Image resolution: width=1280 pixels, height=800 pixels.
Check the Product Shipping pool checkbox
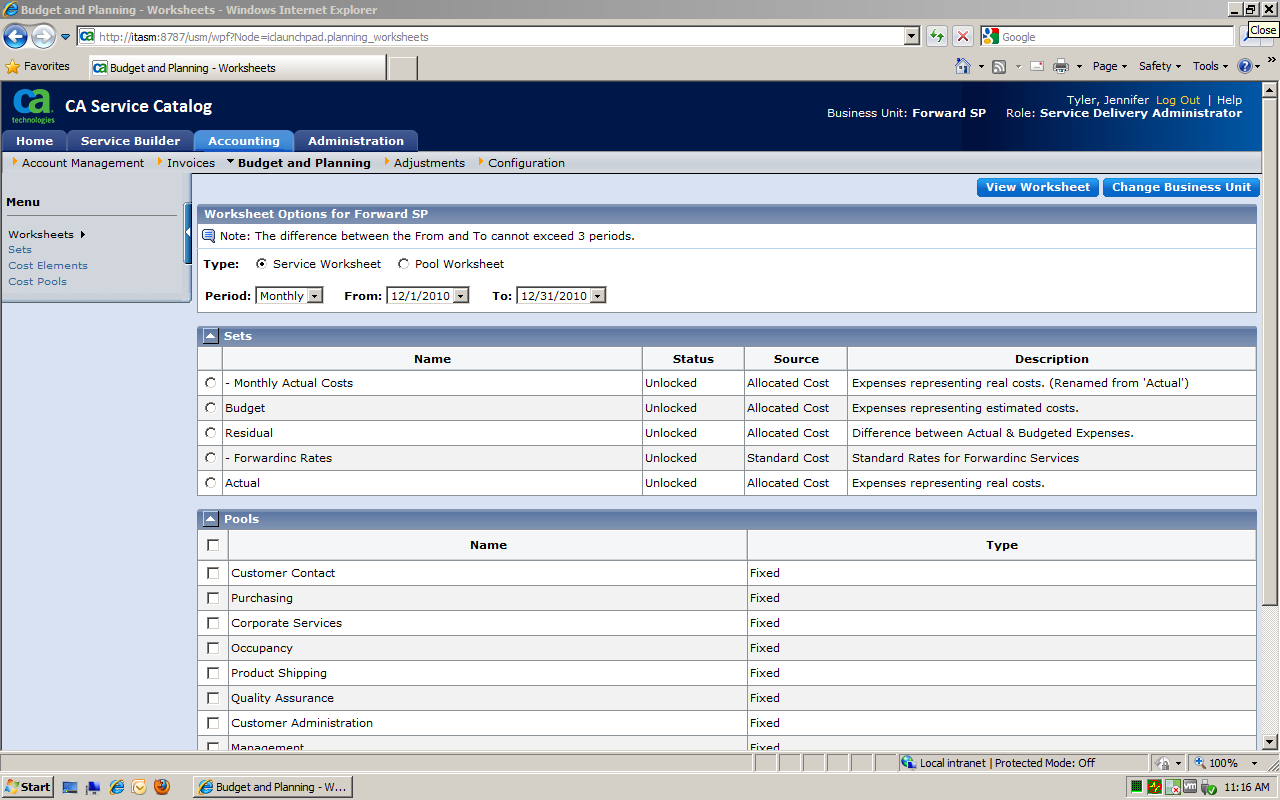(x=212, y=673)
